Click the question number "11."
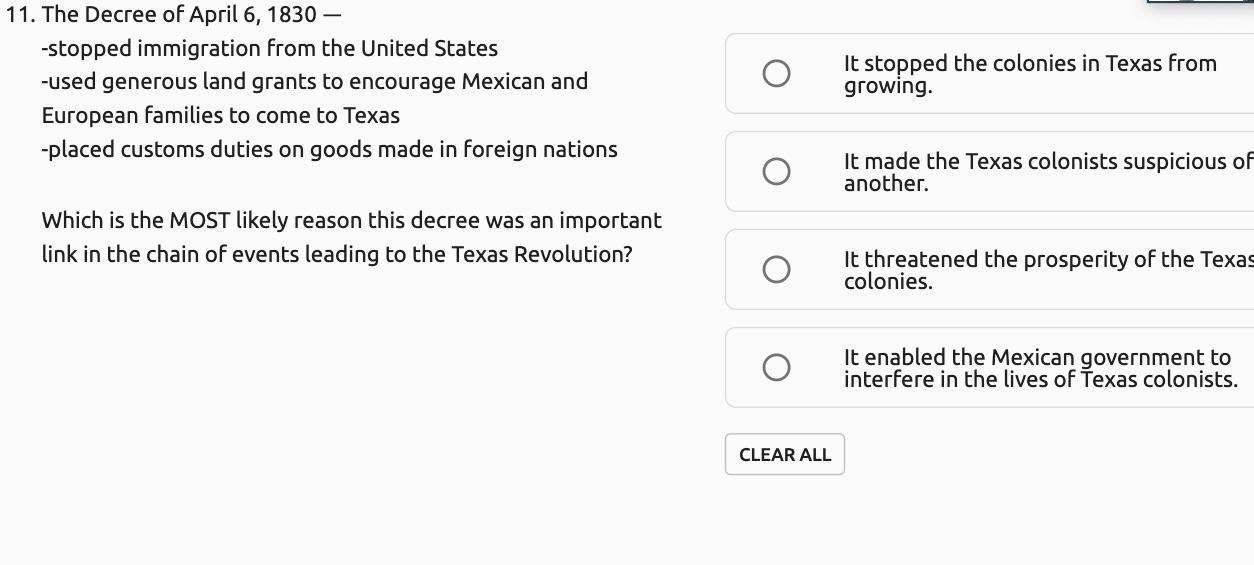Screen dimensions: 1254x565 [20, 14]
